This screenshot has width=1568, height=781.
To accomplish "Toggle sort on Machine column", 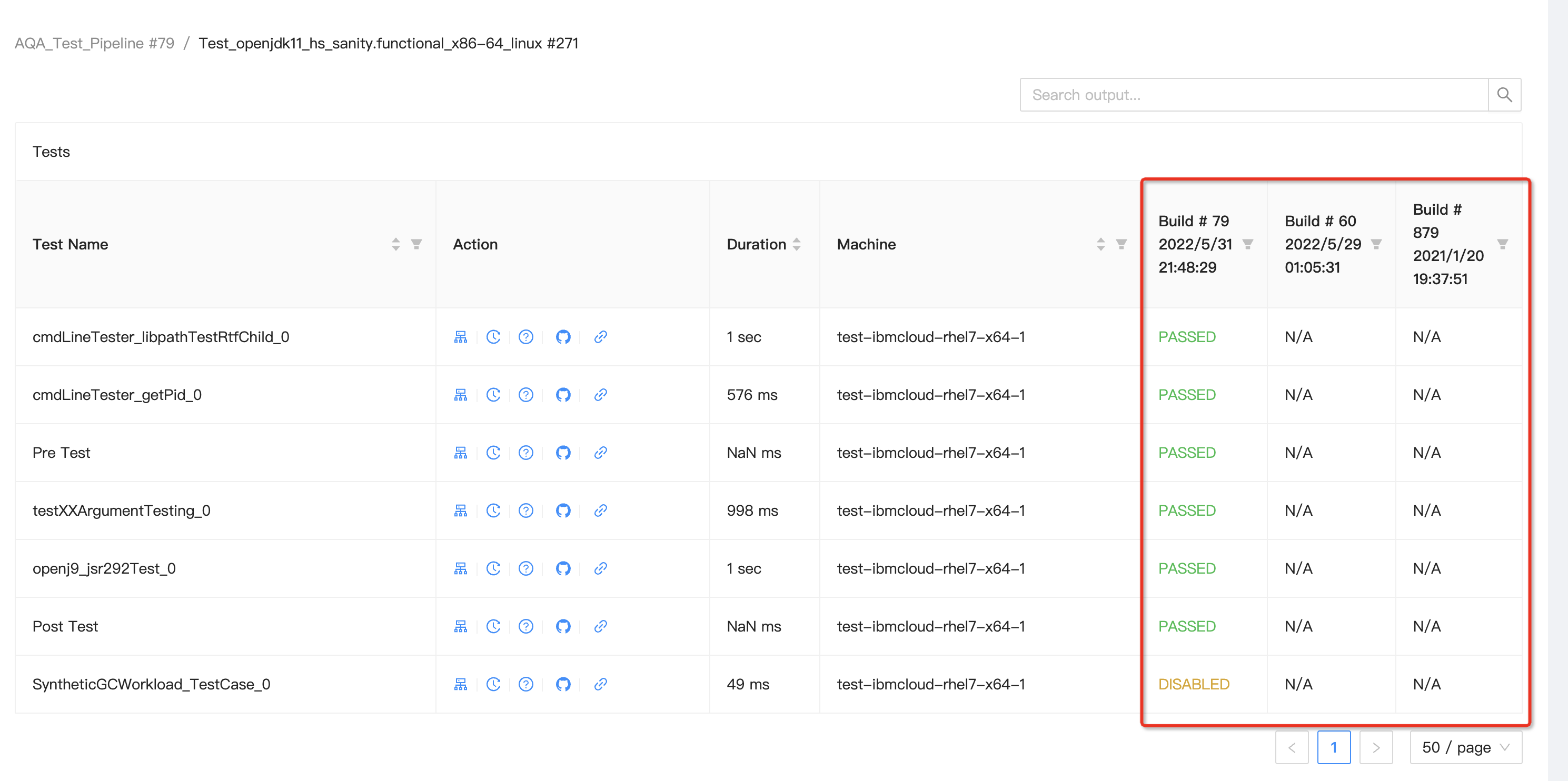I will (1100, 244).
